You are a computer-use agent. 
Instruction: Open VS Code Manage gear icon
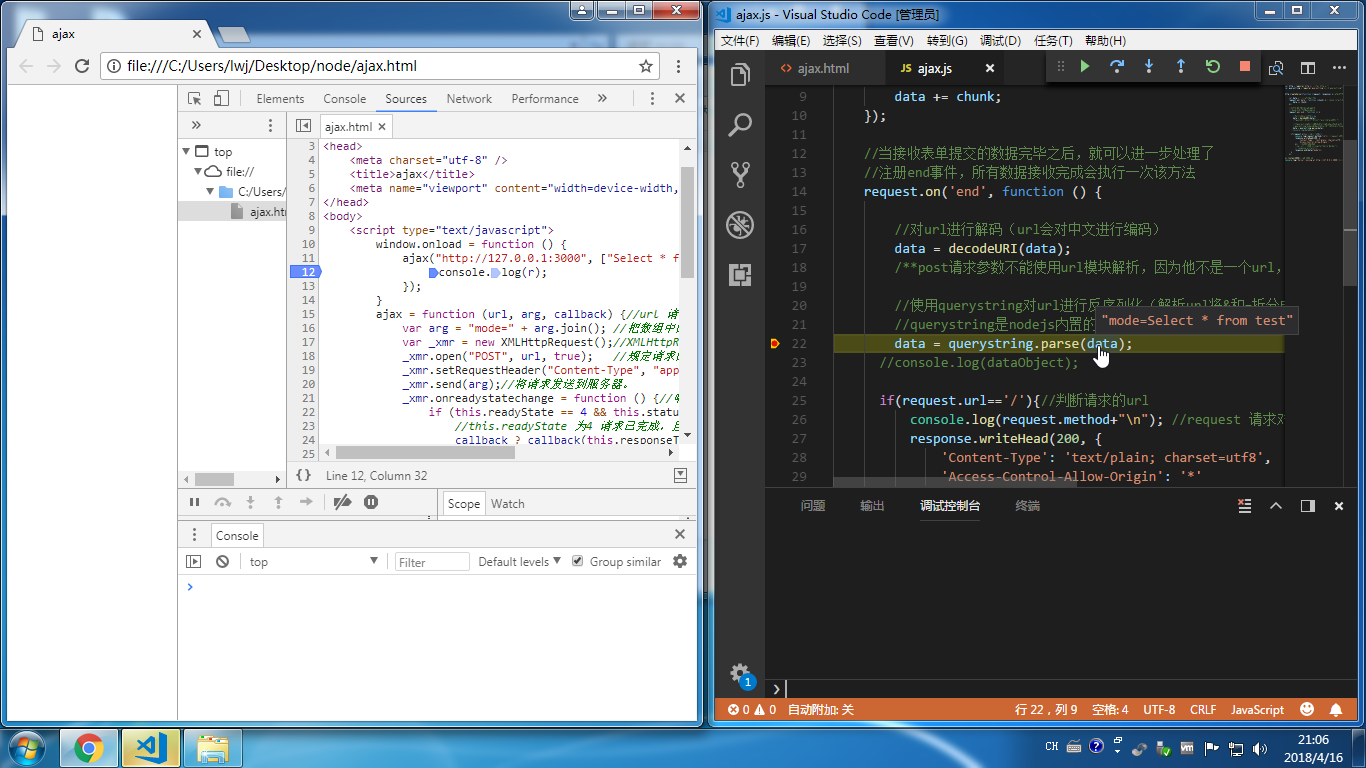pos(740,673)
